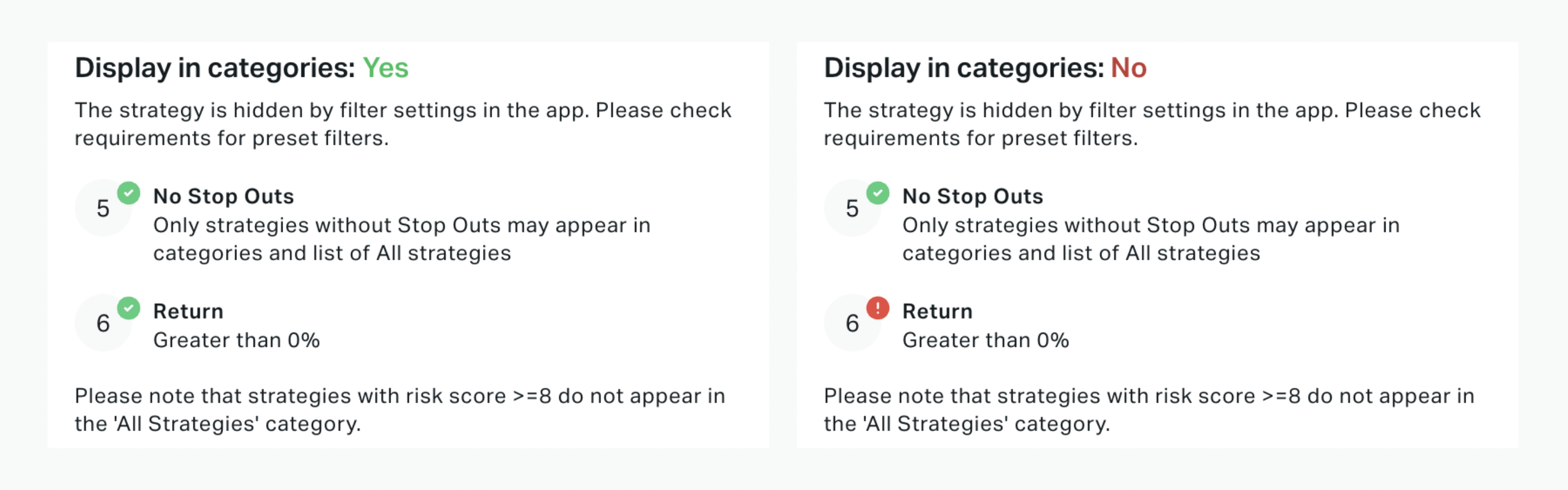The height and width of the screenshot is (490, 1568).
Task: Select the red No status text
Action: click(x=1129, y=68)
